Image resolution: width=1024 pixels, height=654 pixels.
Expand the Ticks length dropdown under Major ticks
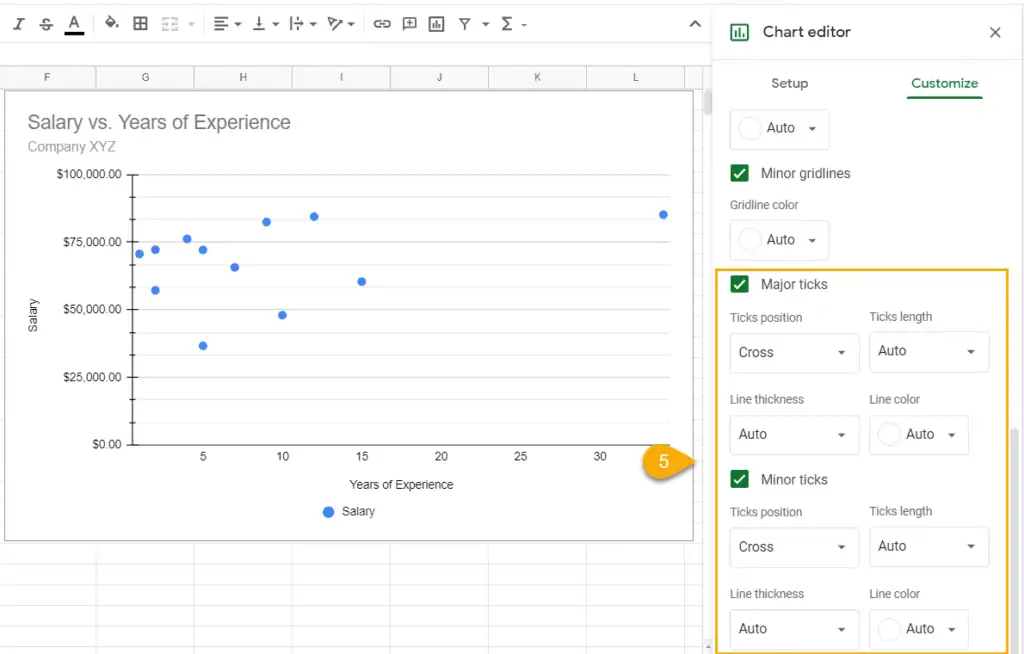tap(928, 352)
